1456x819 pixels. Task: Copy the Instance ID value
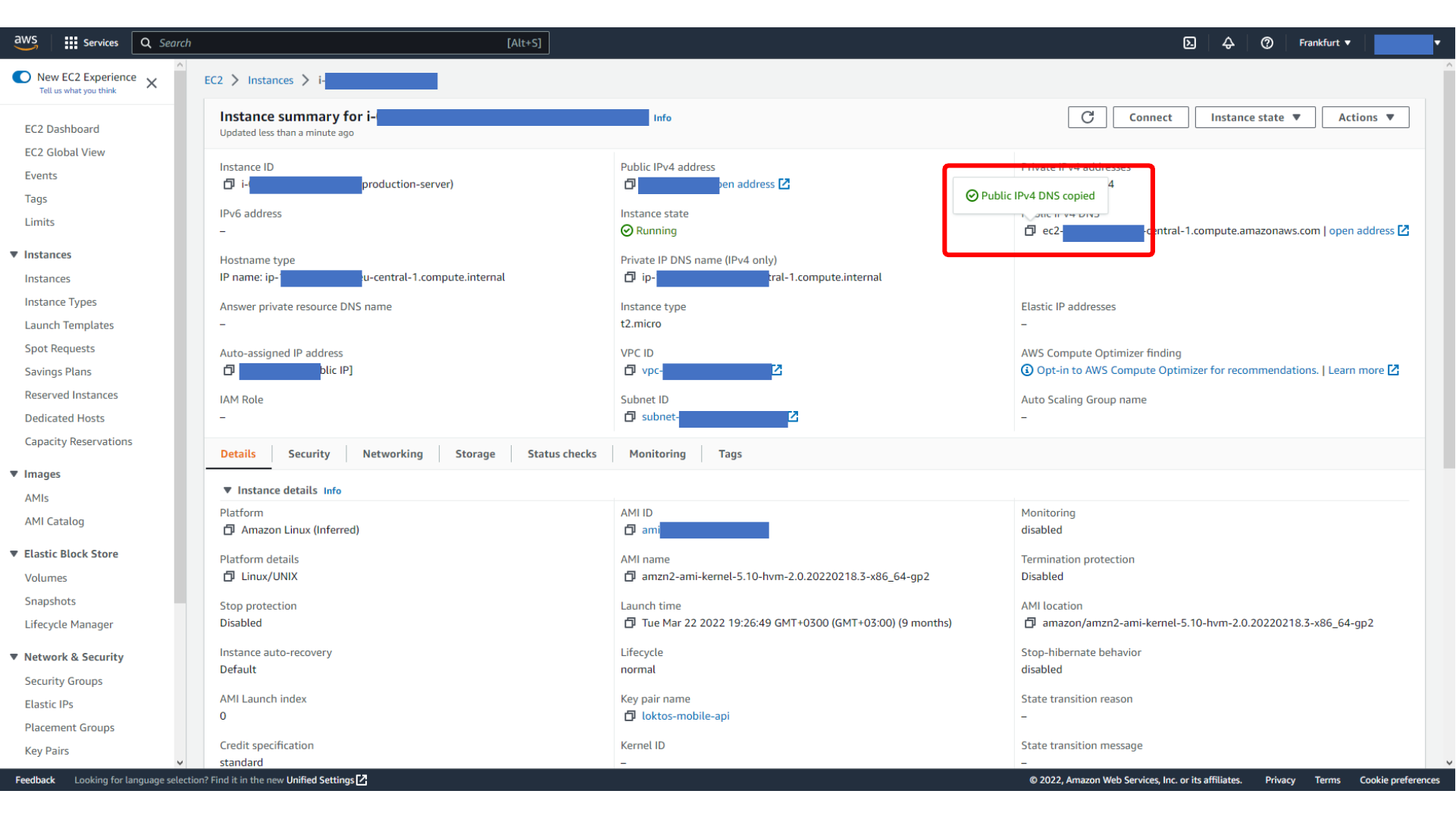(229, 184)
